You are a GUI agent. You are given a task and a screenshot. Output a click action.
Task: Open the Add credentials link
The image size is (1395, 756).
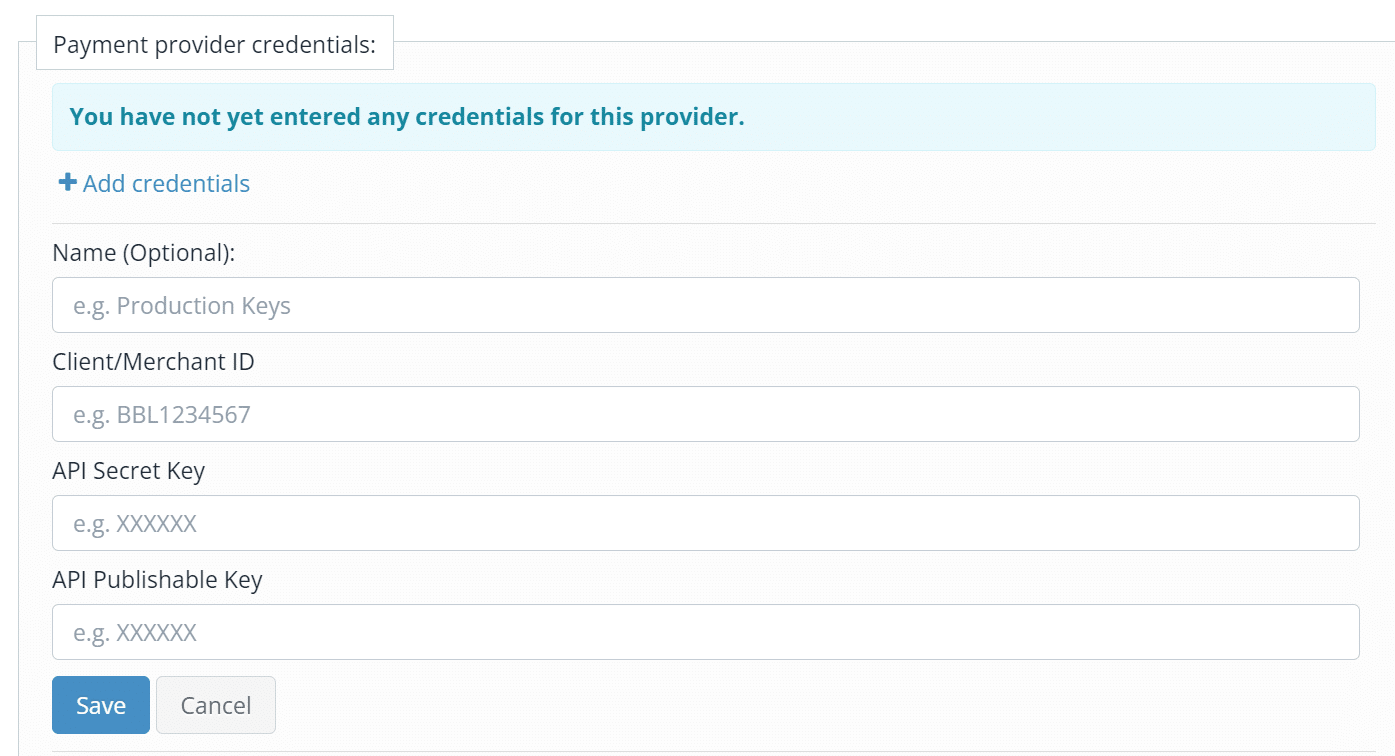(x=155, y=184)
